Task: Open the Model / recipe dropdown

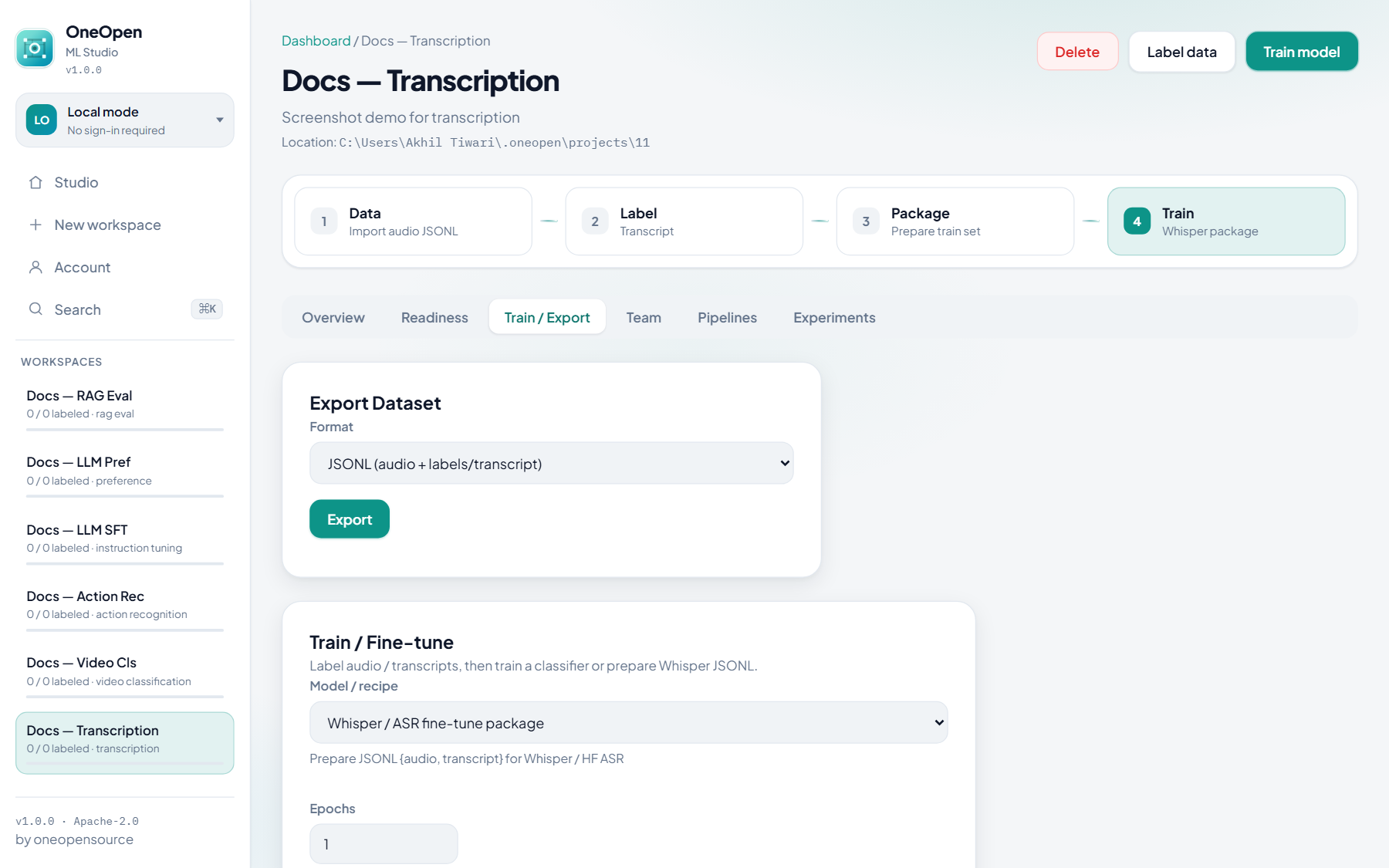Action: [629, 723]
